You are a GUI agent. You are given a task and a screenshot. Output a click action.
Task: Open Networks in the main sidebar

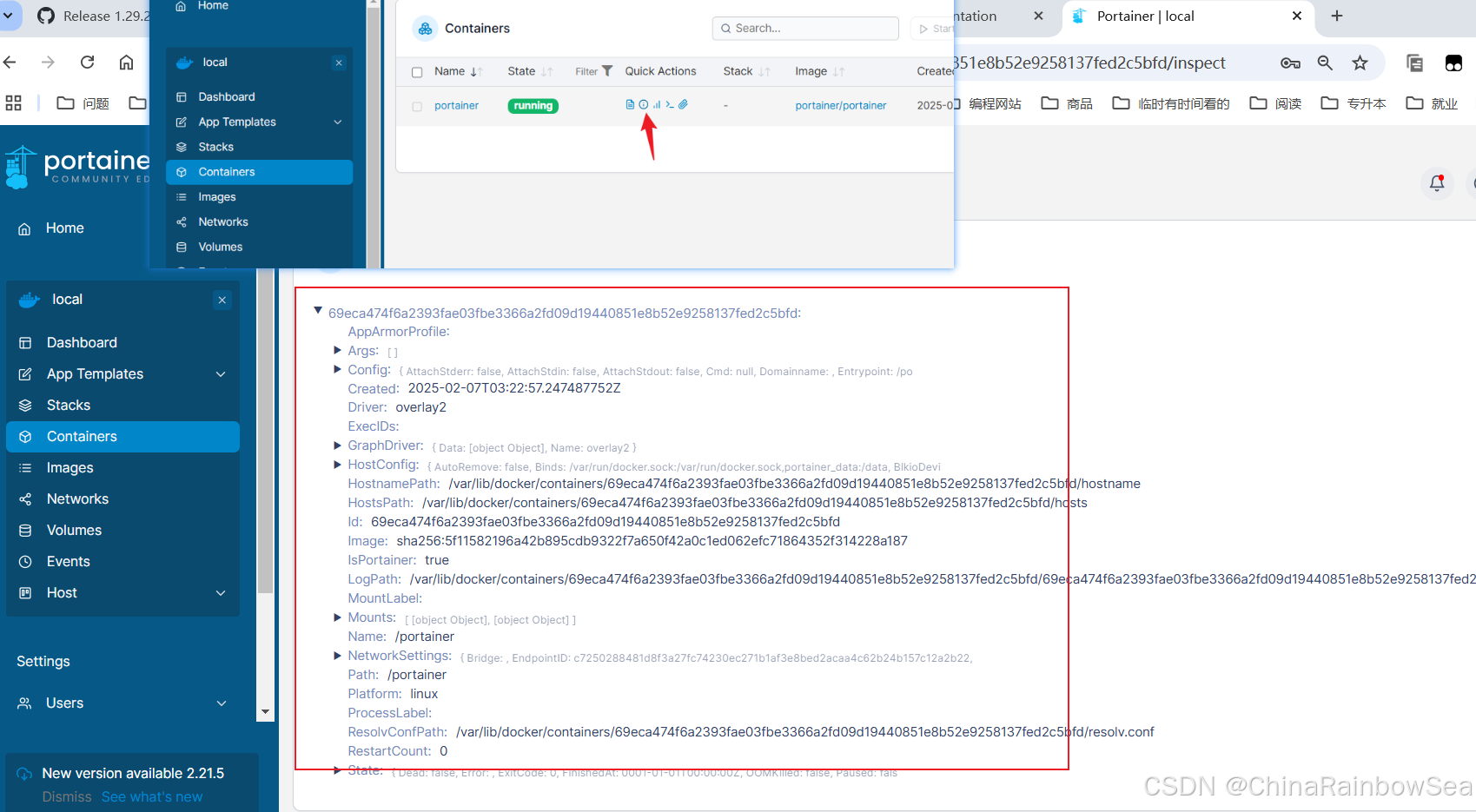pyautogui.click(x=122, y=499)
